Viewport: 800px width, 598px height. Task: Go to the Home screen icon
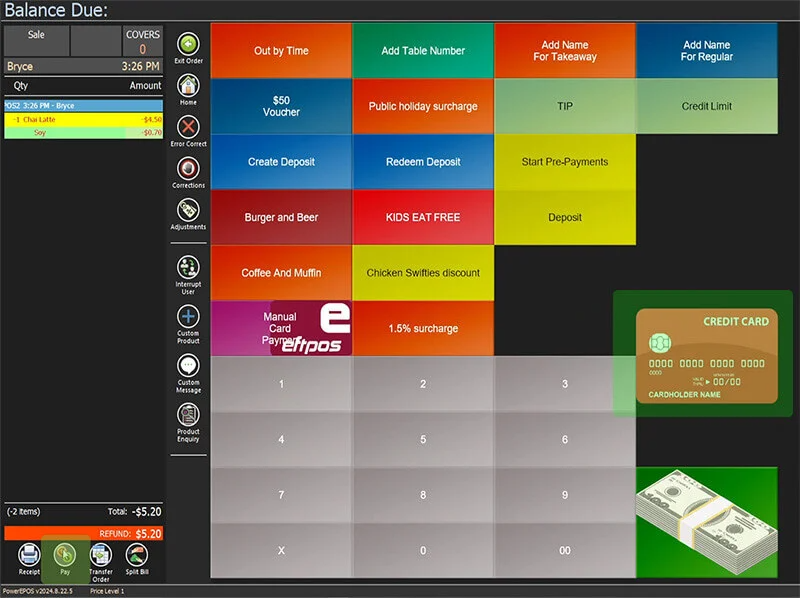(188, 86)
